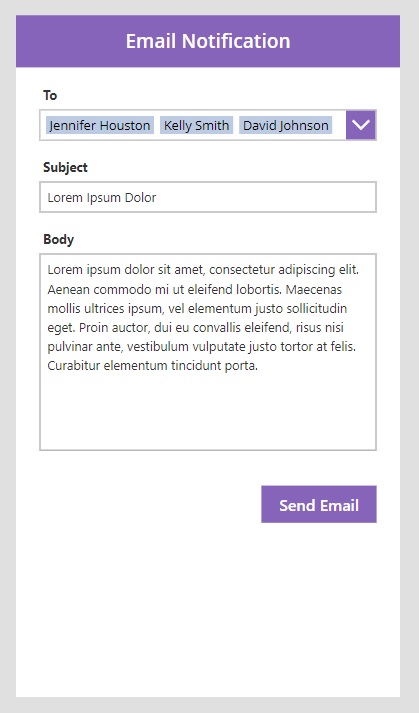
Task: Focus the Subject input field
Action: point(208,197)
